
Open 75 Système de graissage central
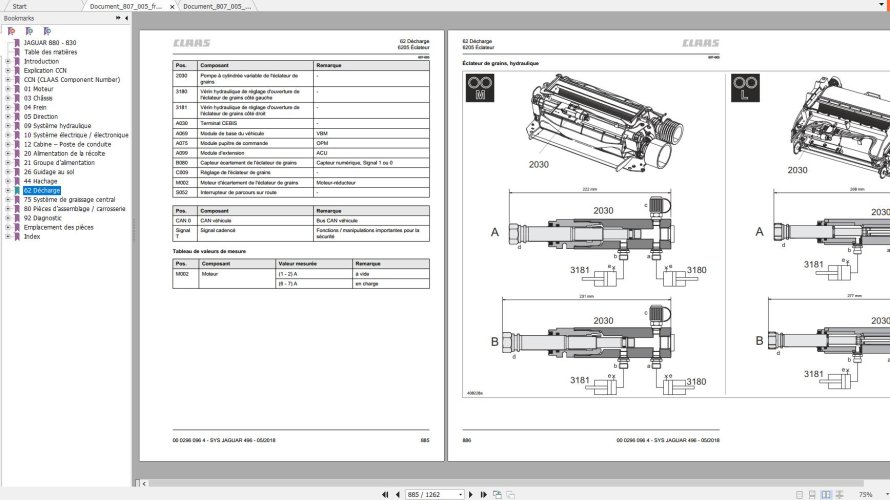click(69, 200)
